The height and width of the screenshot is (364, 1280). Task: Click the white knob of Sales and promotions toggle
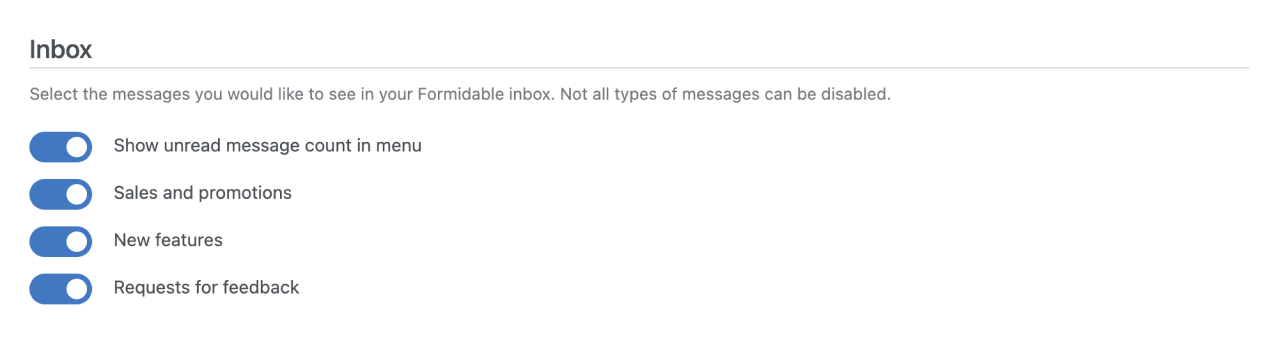click(x=77, y=193)
